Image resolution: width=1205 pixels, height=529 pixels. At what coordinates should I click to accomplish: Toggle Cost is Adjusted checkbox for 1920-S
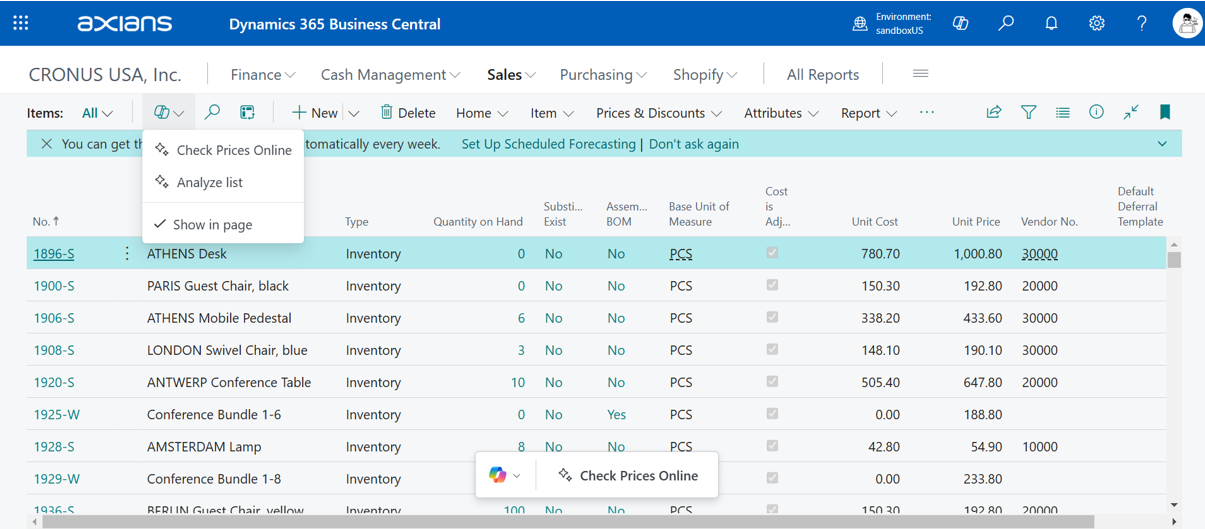coord(772,382)
